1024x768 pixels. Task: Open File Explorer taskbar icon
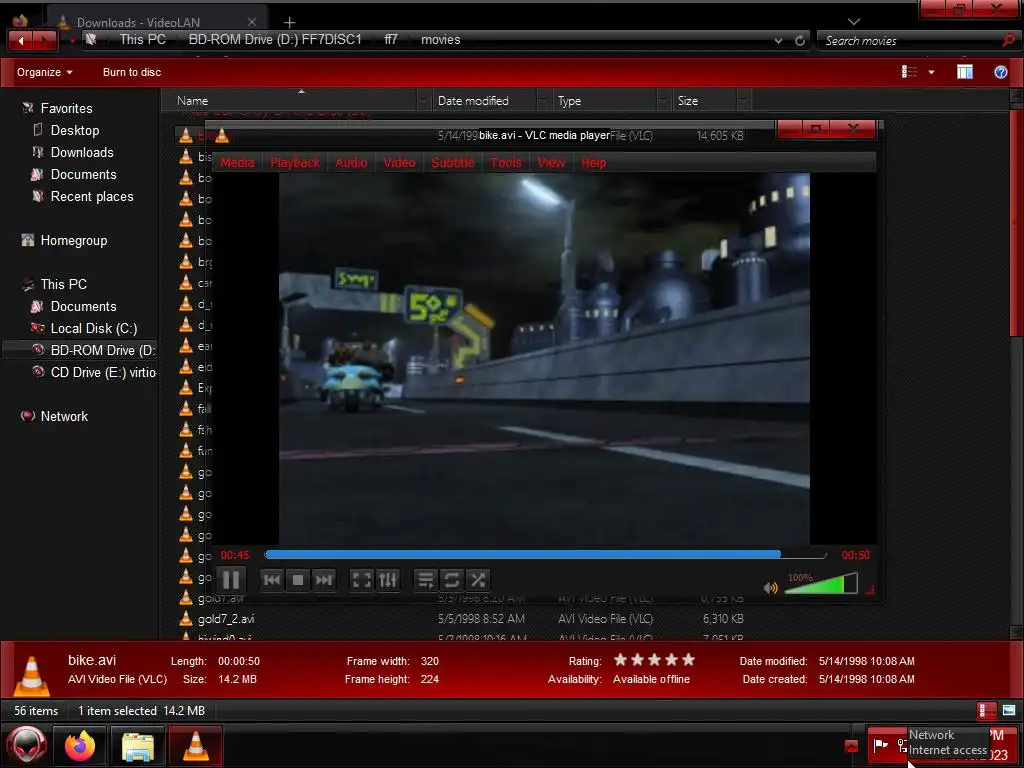tap(138, 745)
